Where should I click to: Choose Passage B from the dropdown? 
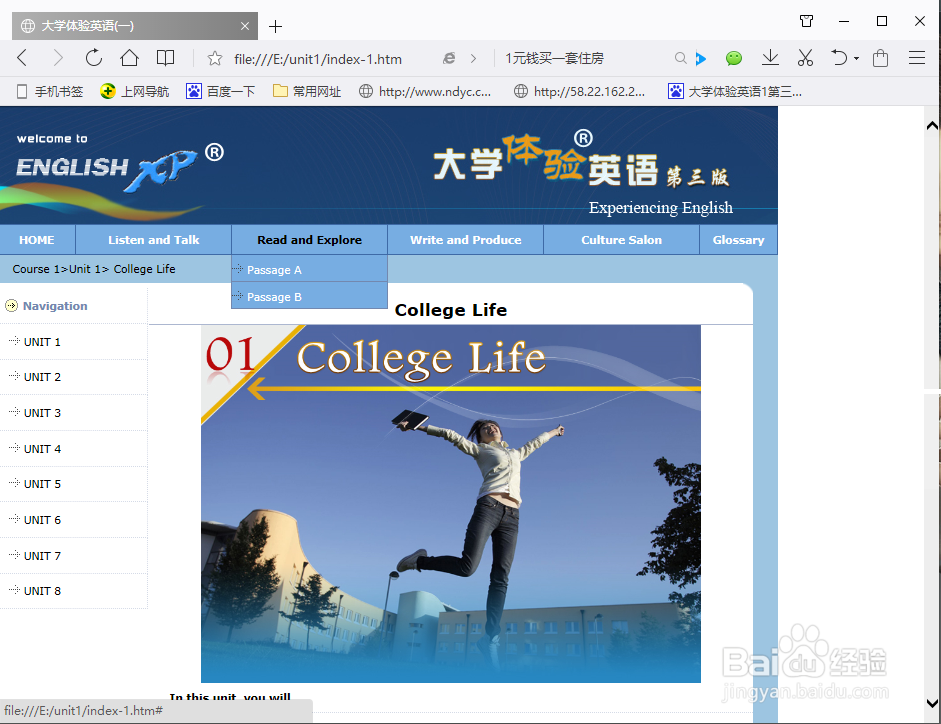[310, 296]
